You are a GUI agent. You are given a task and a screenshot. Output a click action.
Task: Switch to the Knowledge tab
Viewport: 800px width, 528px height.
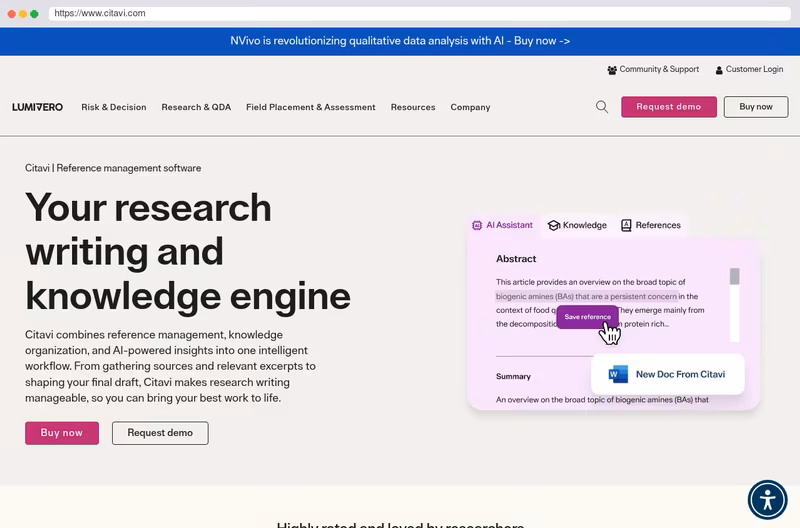click(x=577, y=225)
